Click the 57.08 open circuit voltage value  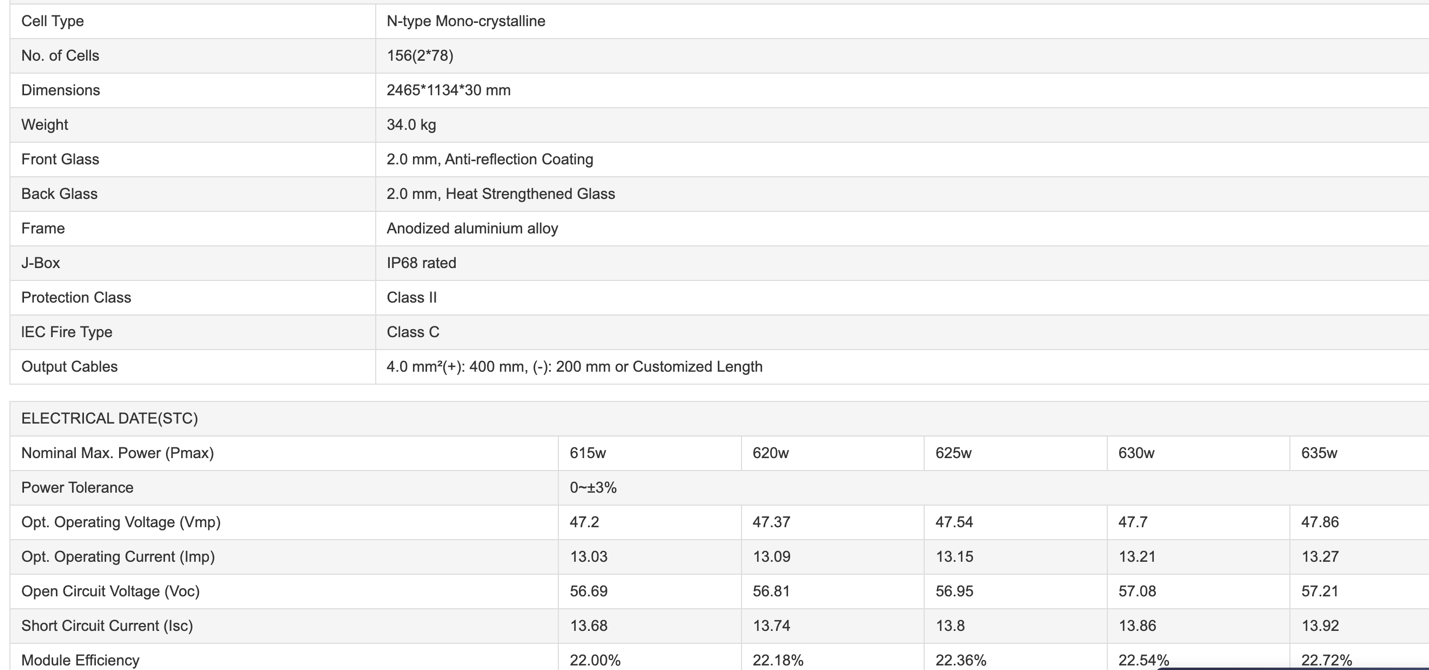1137,591
